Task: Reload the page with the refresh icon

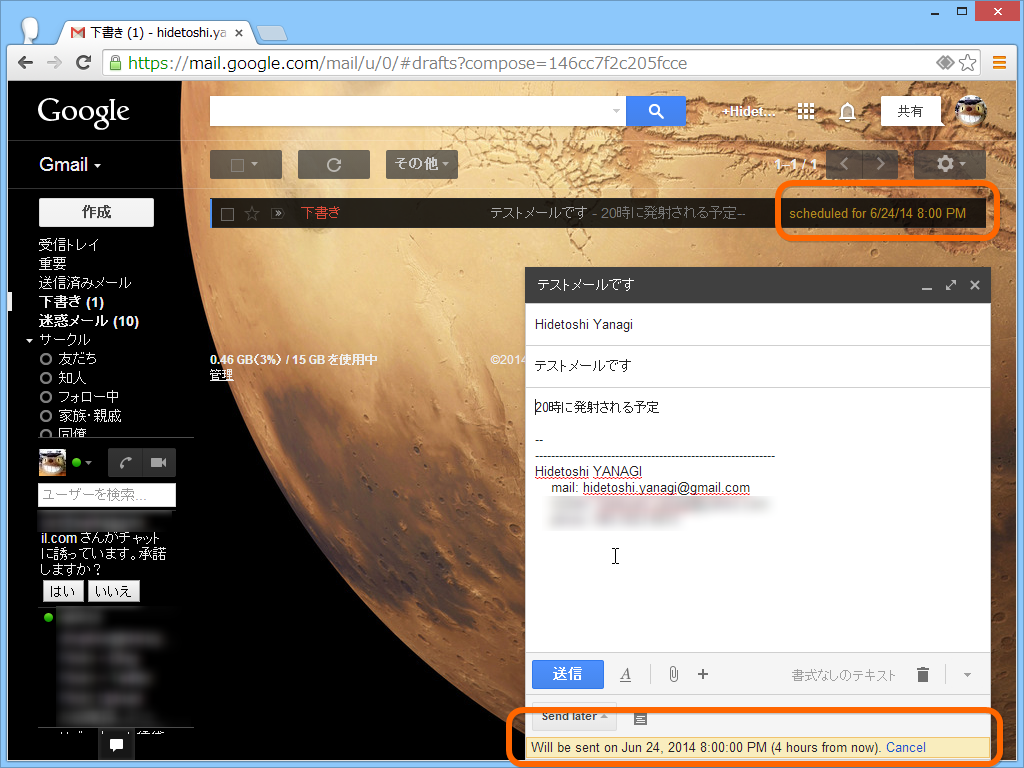Action: click(83, 63)
